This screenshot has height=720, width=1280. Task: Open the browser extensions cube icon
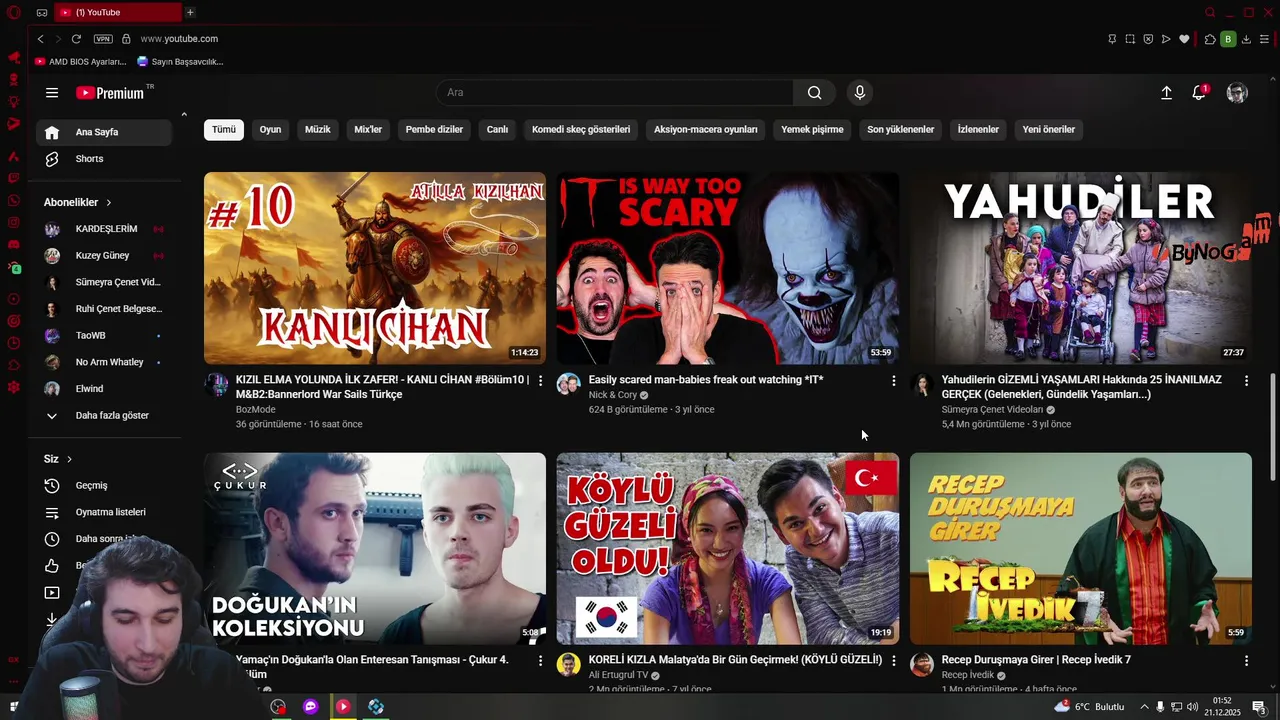(1210, 39)
